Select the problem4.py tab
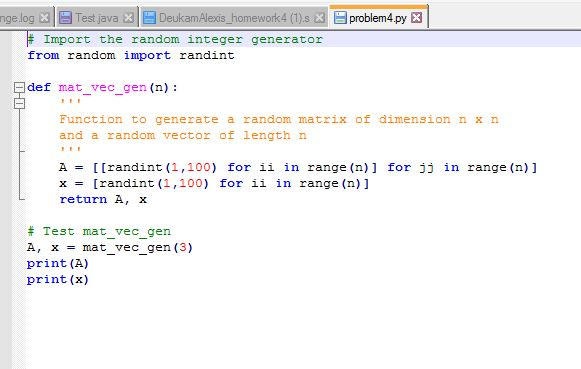 (378, 17)
